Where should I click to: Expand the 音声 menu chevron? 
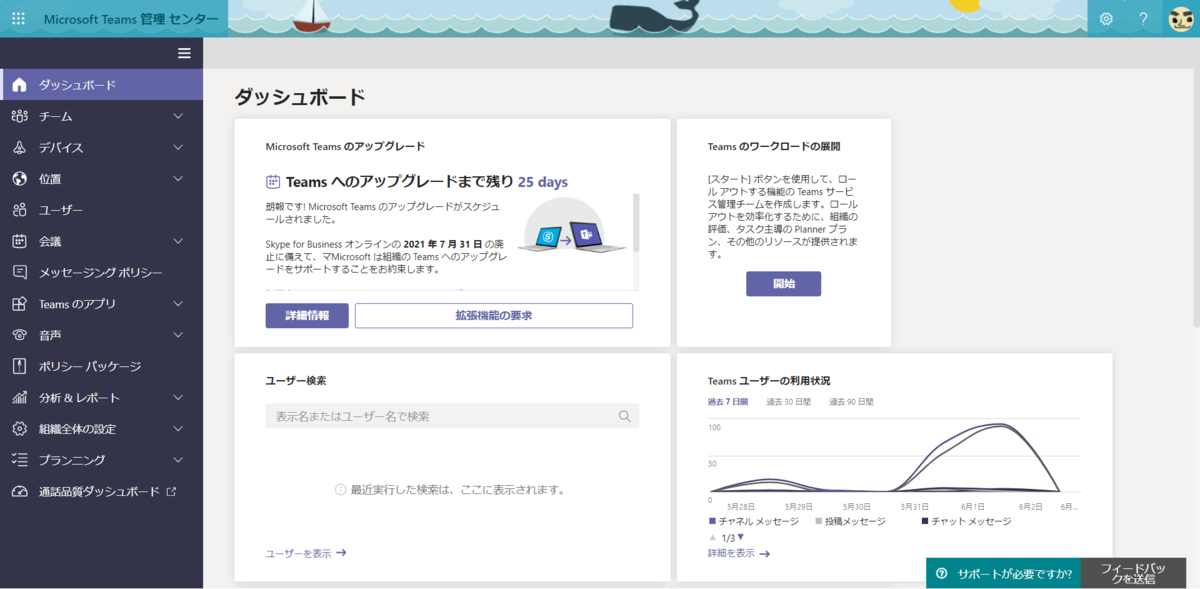(178, 335)
